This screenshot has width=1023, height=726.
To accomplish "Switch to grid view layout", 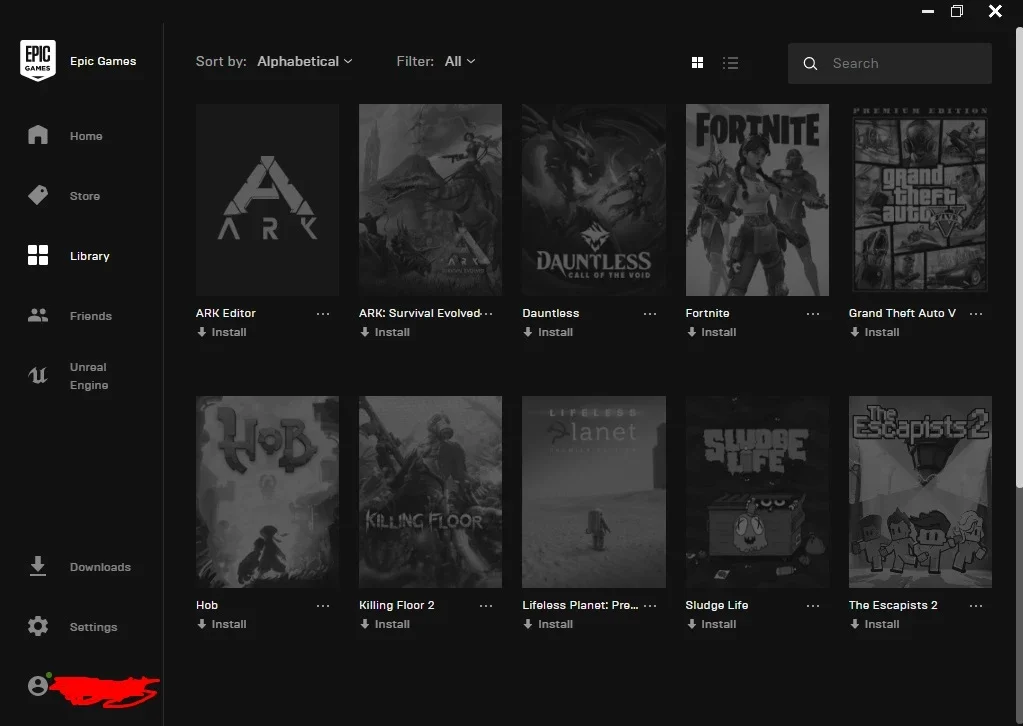I will coord(697,63).
